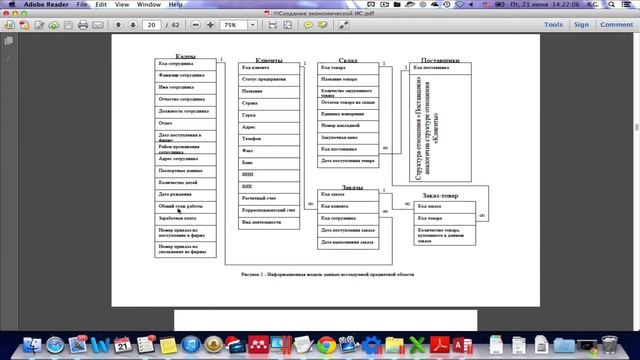Toggle read mode full-screen icon
The height and width of the screenshot is (360, 640).
(343, 25)
